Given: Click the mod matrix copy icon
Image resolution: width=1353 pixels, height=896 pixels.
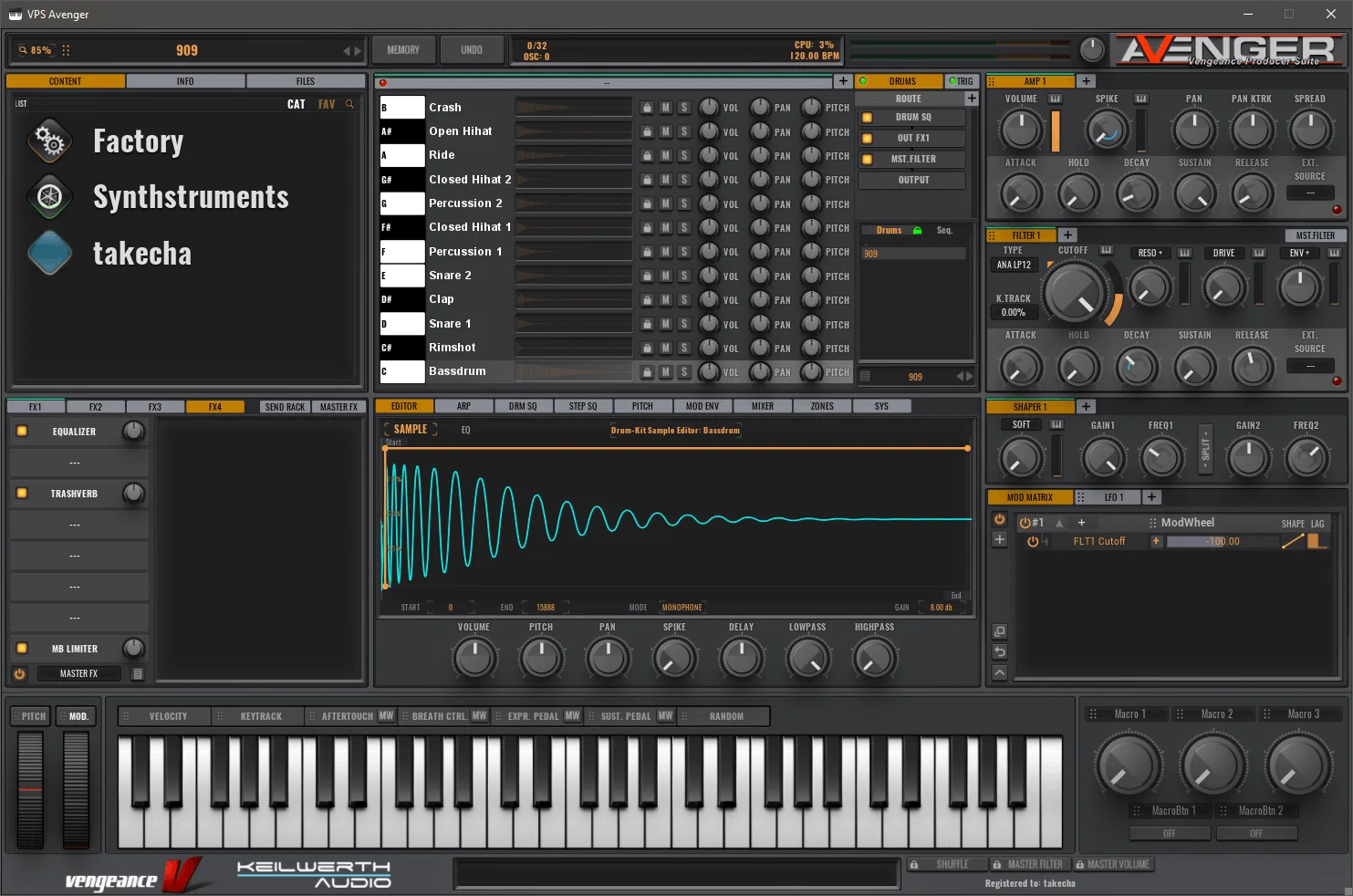Looking at the screenshot, I should [x=1000, y=631].
